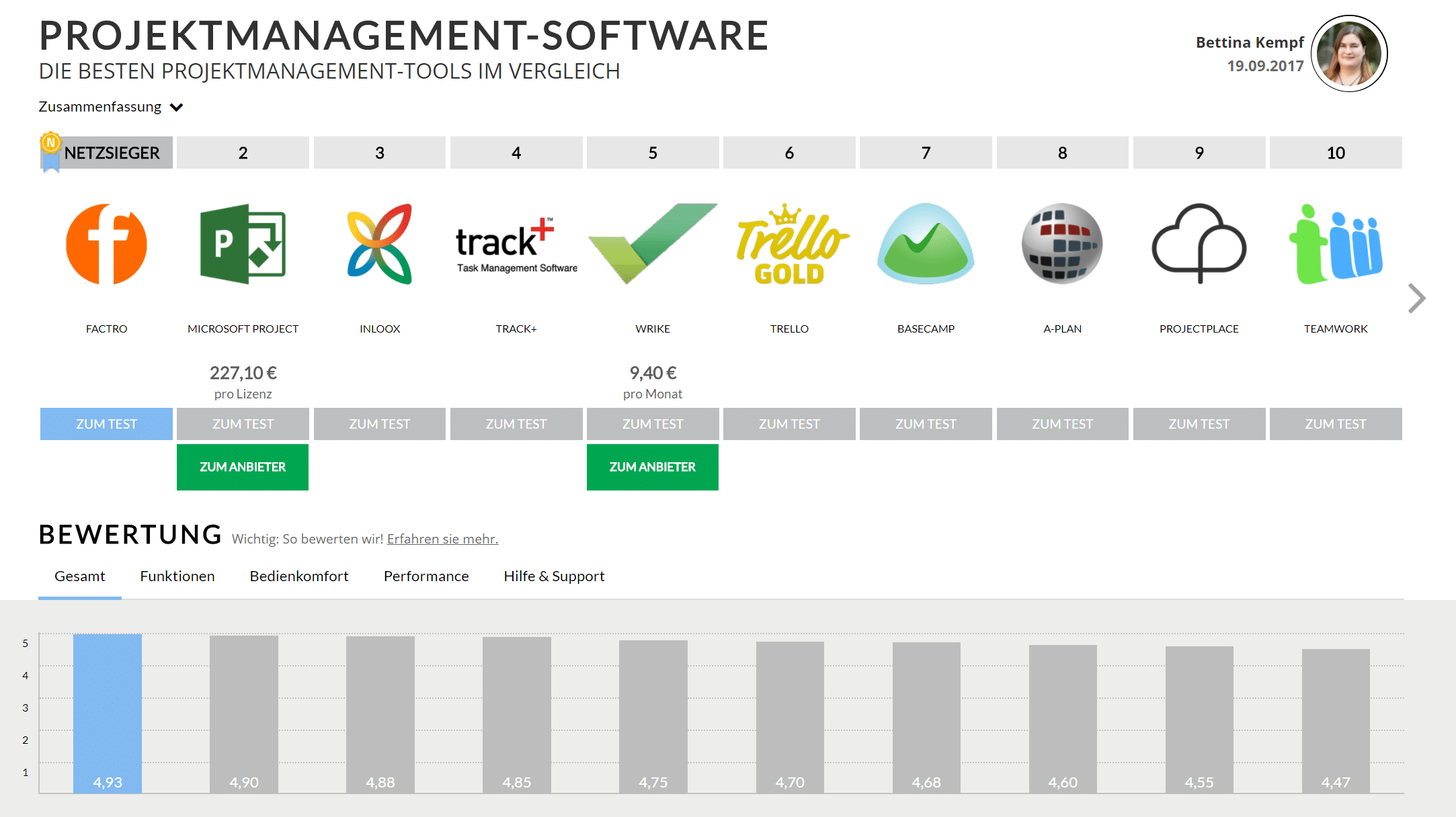
Task: Click rank header number 8
Action: click(x=1062, y=153)
